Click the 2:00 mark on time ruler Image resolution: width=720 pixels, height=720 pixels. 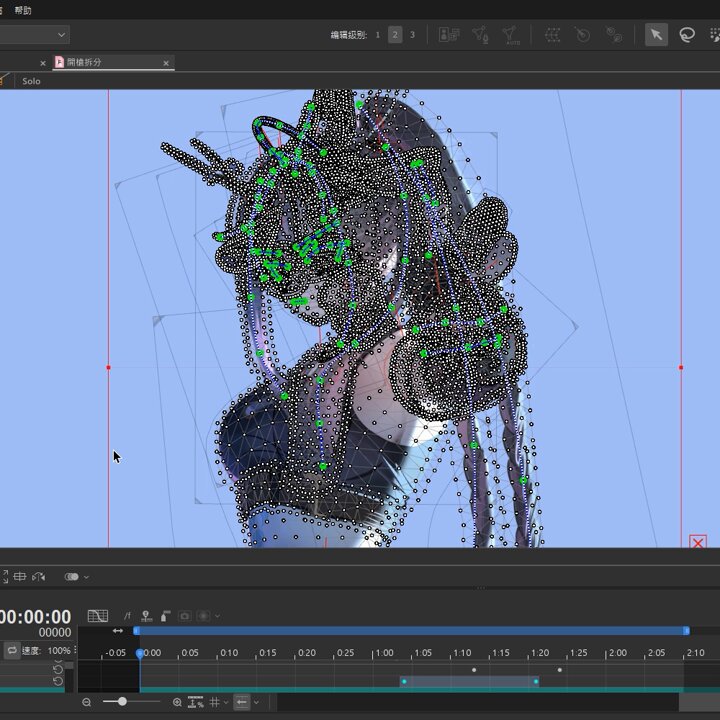point(618,653)
